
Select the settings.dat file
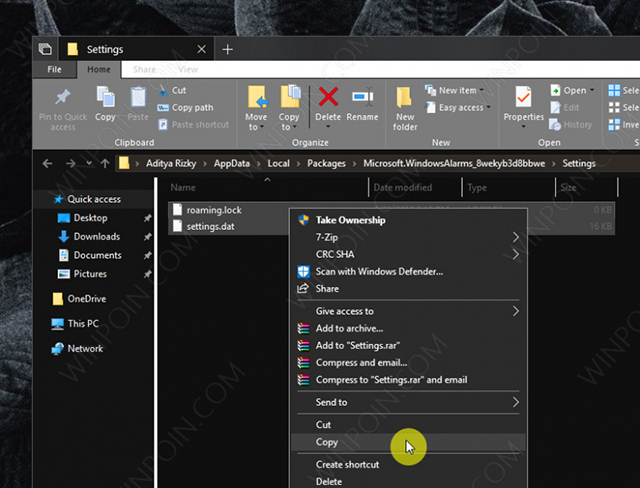(210, 226)
